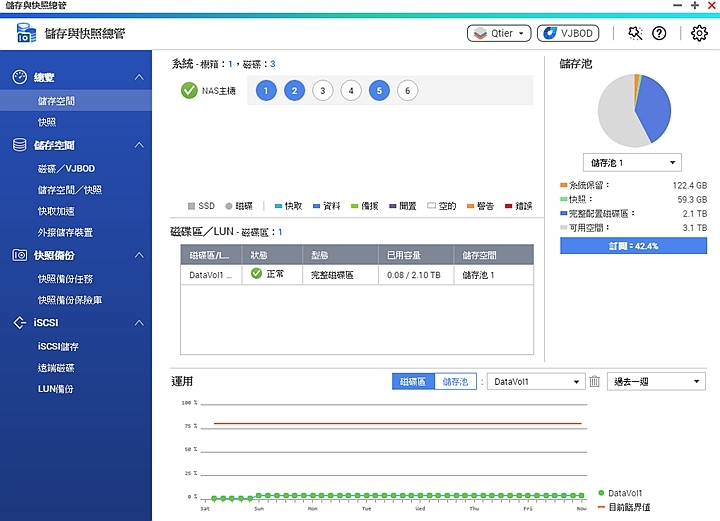The width and height of the screenshot is (720, 521).
Task: Collapse the 儲存空間 sidebar section
Action: click(x=139, y=145)
